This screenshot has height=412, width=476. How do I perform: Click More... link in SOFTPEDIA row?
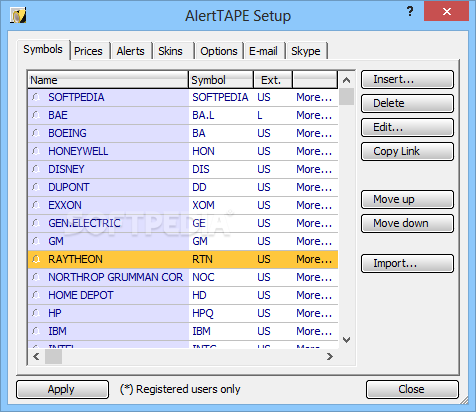pos(314,97)
